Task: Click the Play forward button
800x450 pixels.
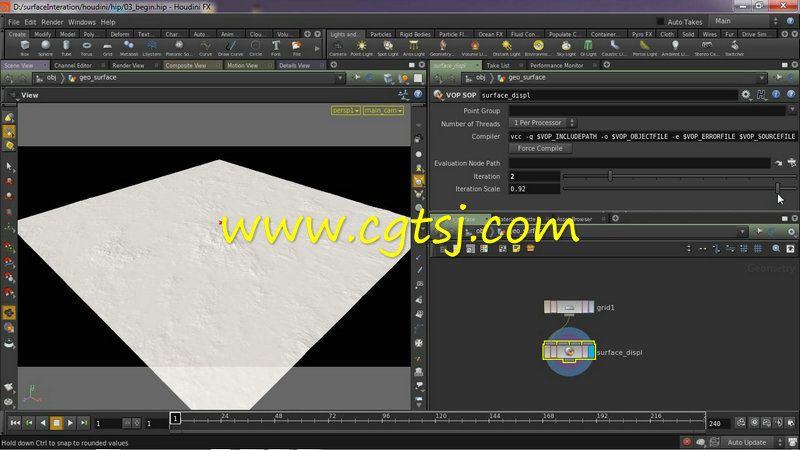Action: click(x=70, y=423)
